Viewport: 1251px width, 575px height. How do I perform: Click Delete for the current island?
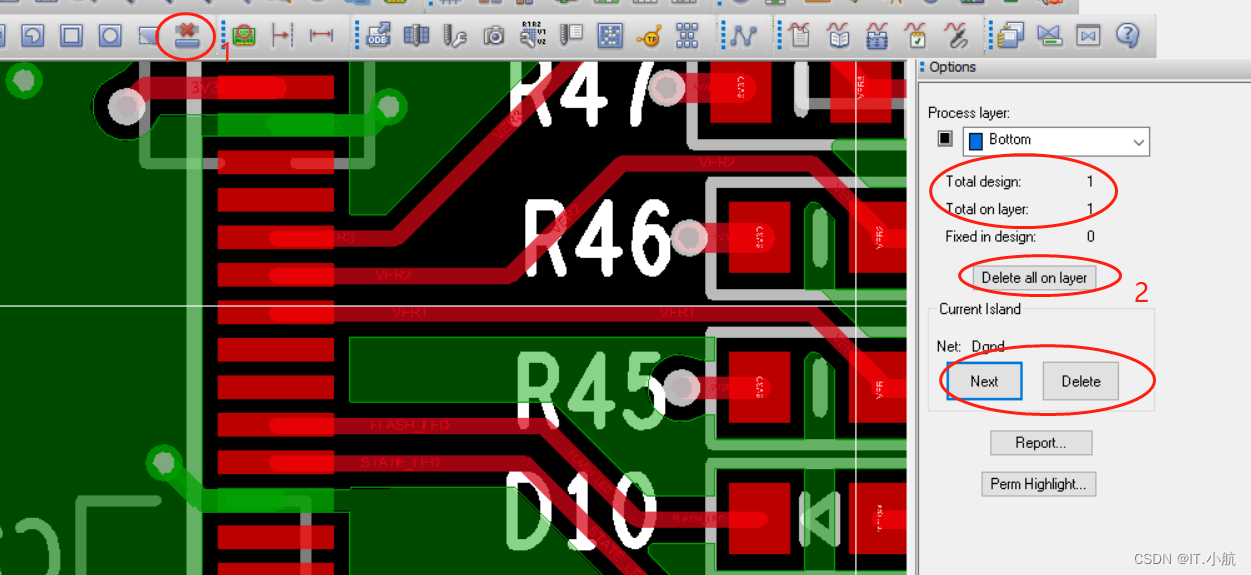tap(1080, 381)
